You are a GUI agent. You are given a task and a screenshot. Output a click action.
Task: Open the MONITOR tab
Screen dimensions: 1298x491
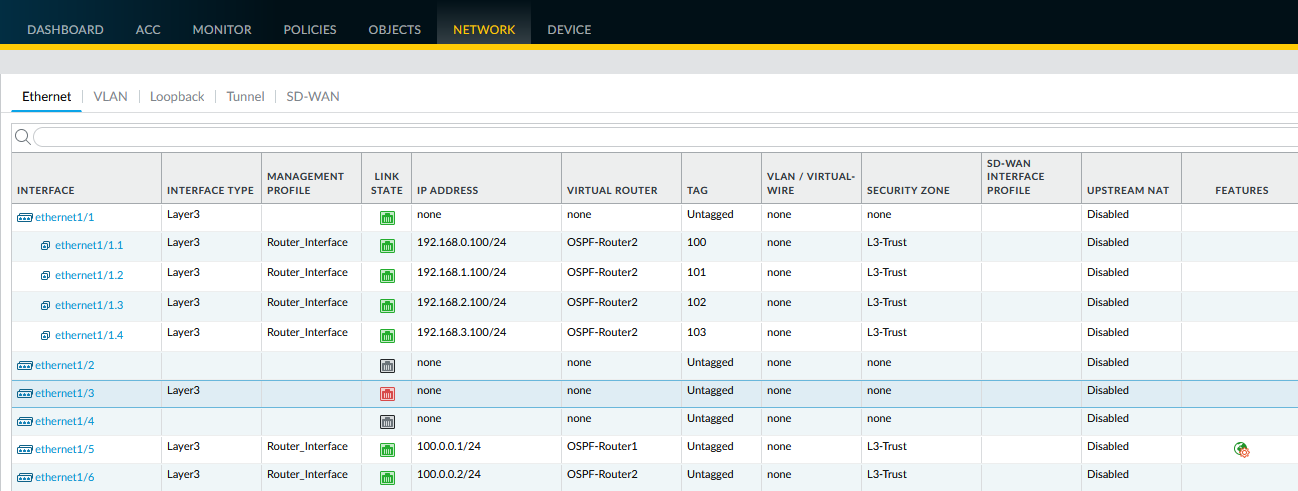click(x=222, y=30)
